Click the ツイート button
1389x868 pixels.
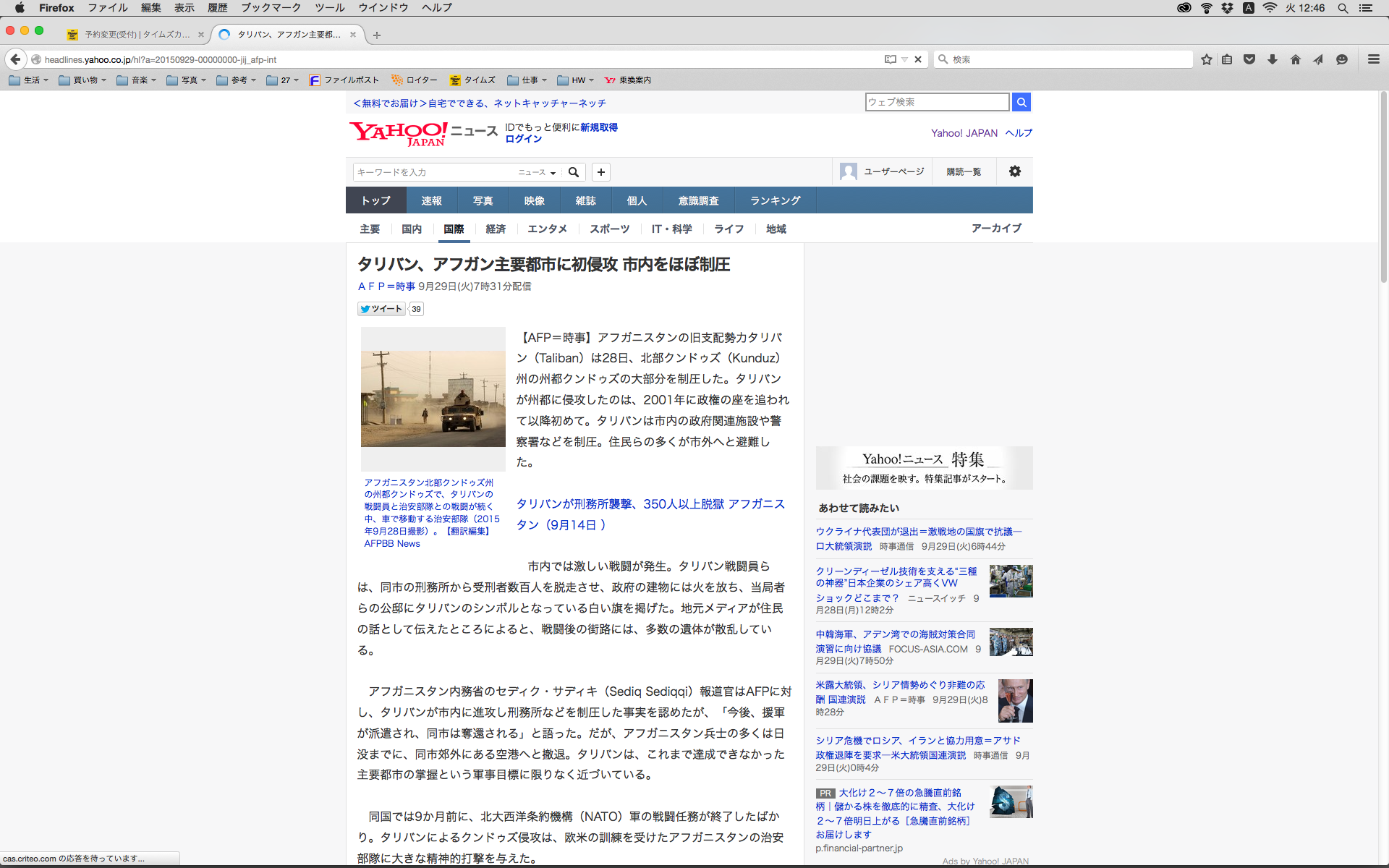[381, 309]
